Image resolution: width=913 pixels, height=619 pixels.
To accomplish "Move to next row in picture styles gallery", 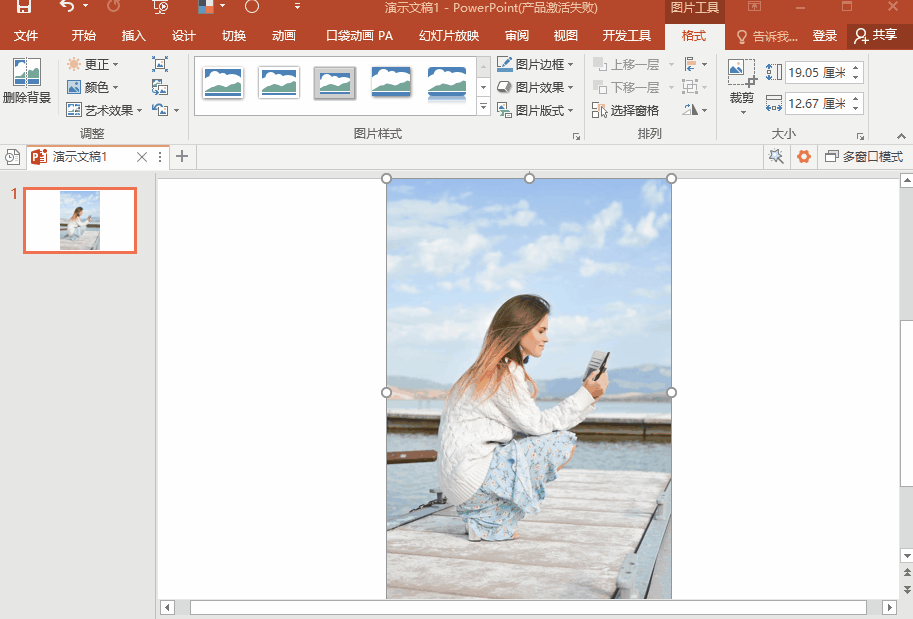I will point(483,87).
